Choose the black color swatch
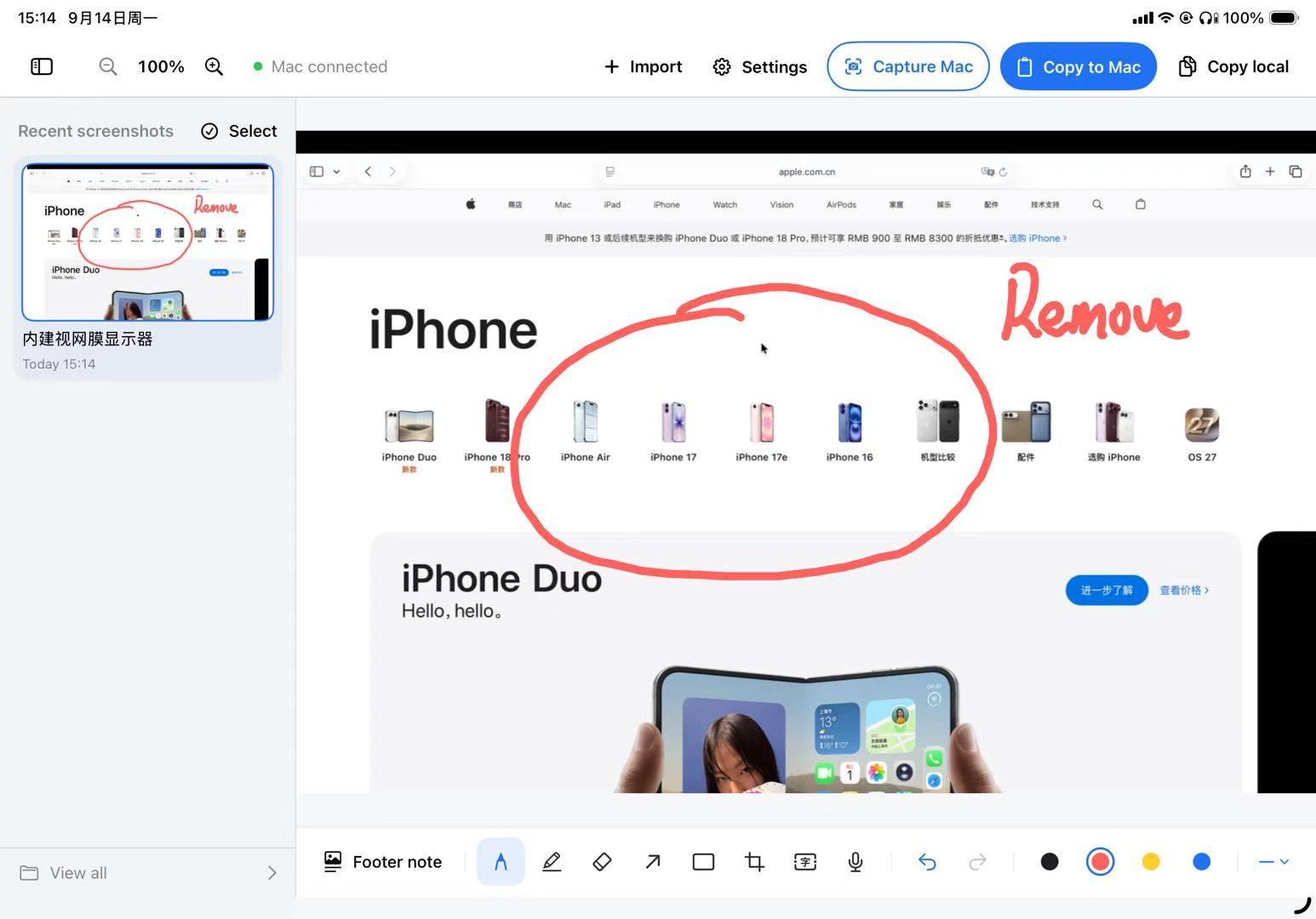Viewport: 1316px width, 919px height. (1050, 862)
